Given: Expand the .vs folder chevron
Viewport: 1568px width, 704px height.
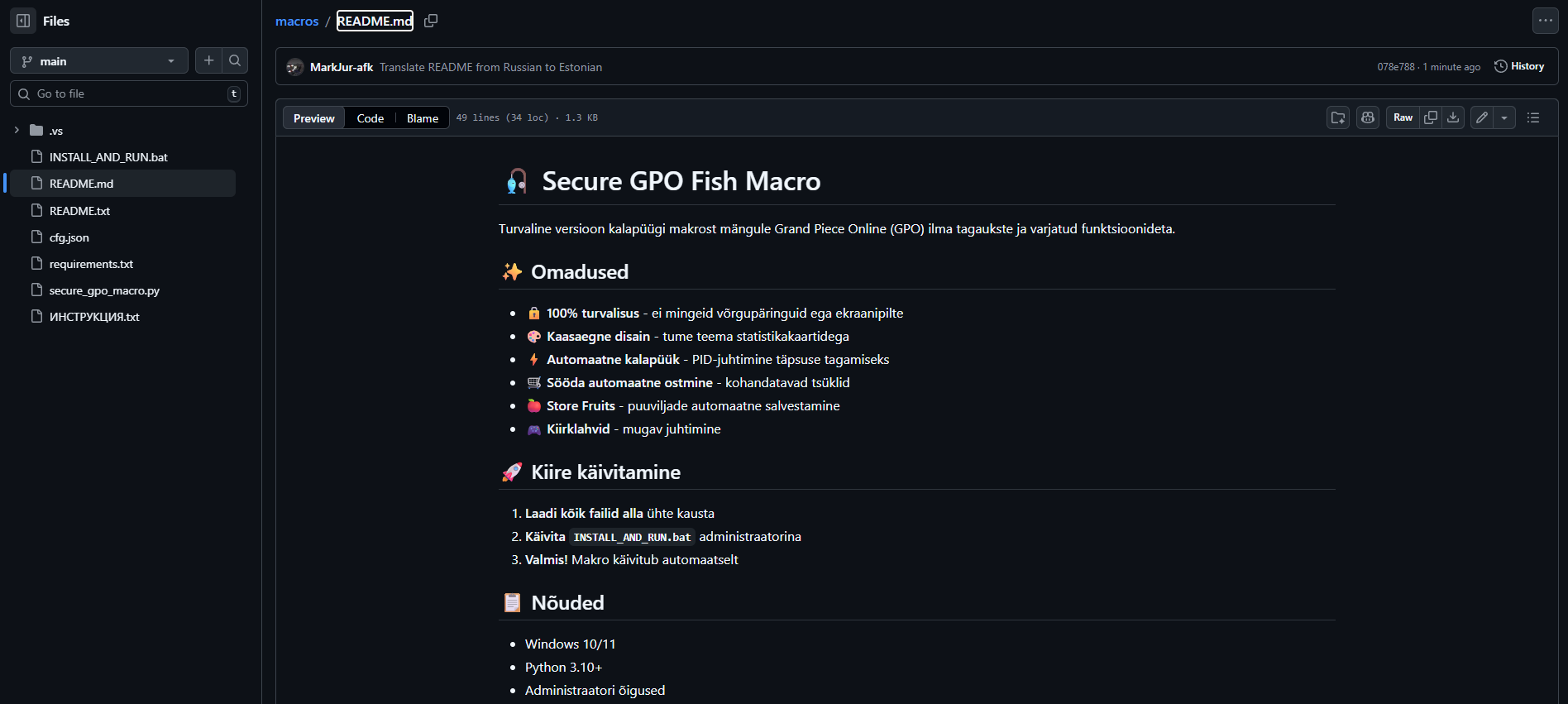Looking at the screenshot, I should click(17, 131).
